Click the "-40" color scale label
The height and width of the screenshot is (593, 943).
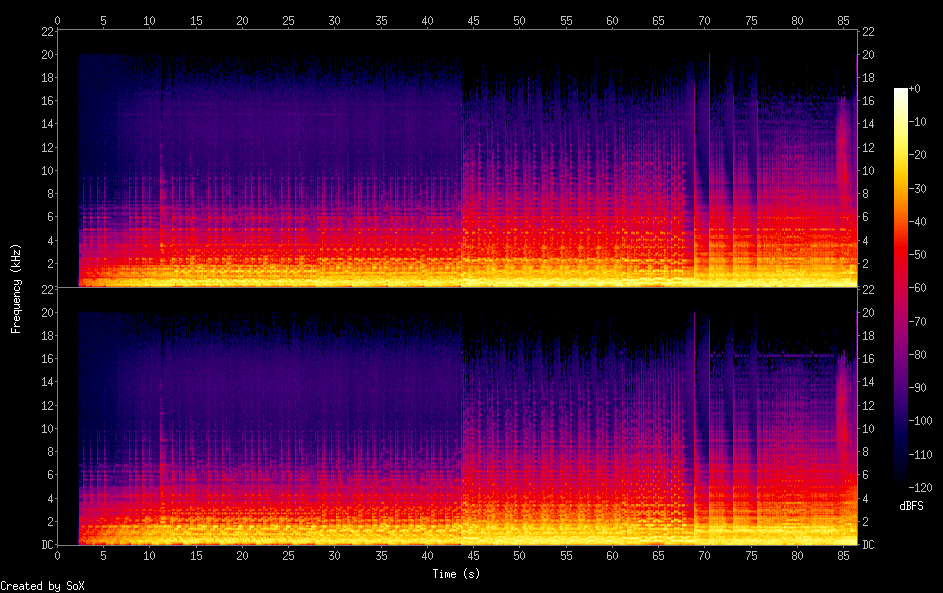[917, 221]
